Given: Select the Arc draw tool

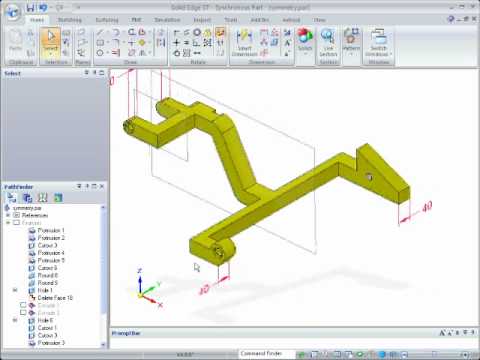Looking at the screenshot, I should coord(116,32).
